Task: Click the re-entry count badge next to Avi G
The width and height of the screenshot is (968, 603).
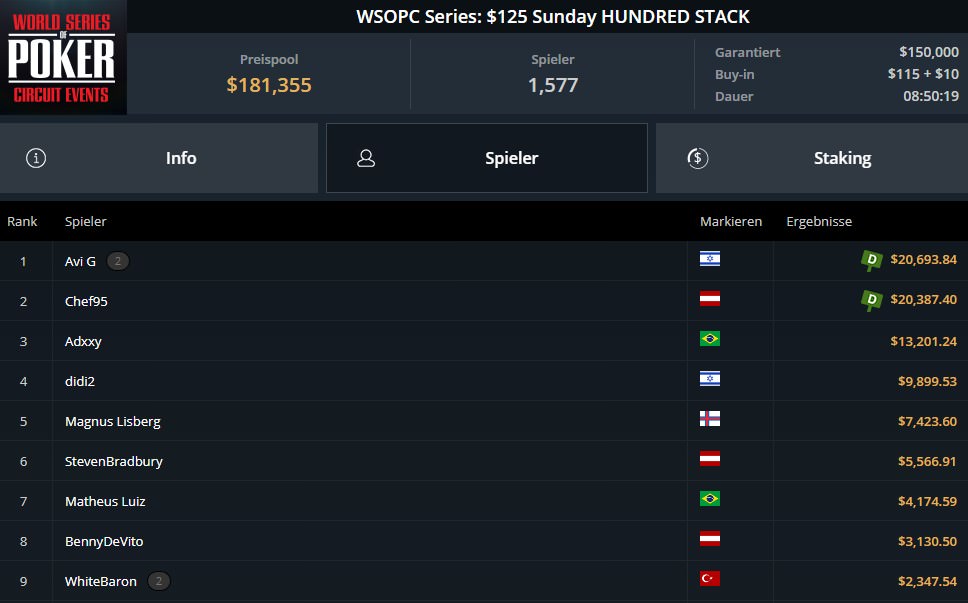Action: click(118, 261)
